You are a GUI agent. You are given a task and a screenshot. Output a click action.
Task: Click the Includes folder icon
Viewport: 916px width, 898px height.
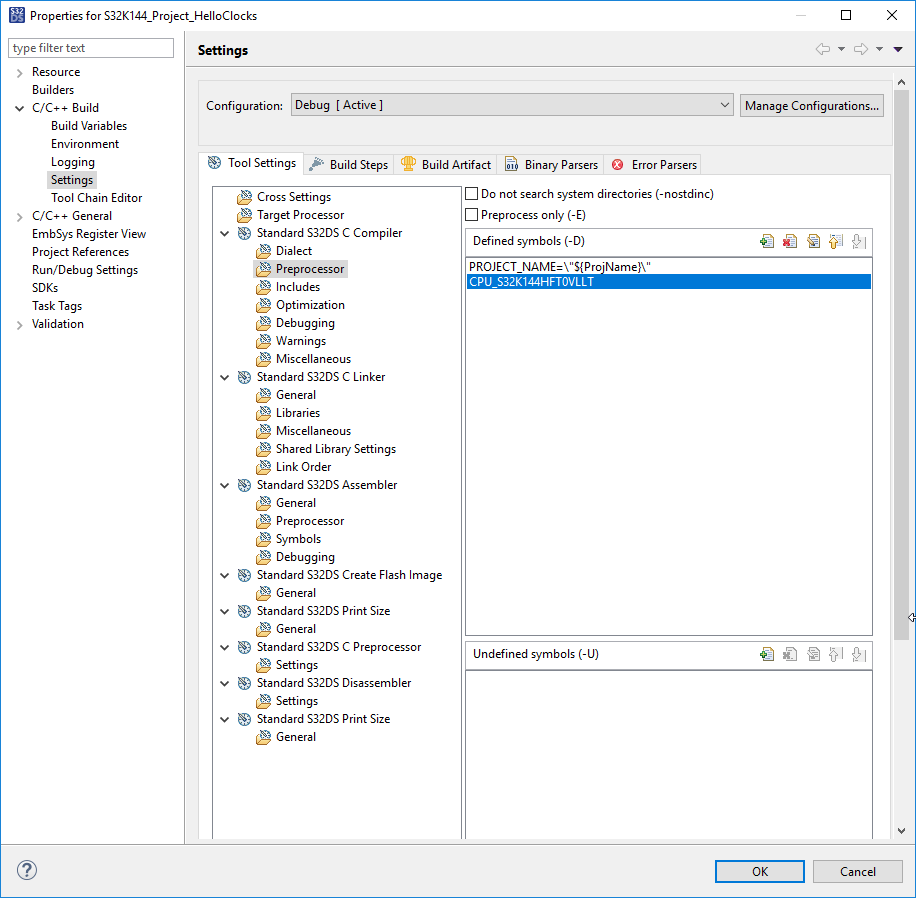tap(264, 287)
